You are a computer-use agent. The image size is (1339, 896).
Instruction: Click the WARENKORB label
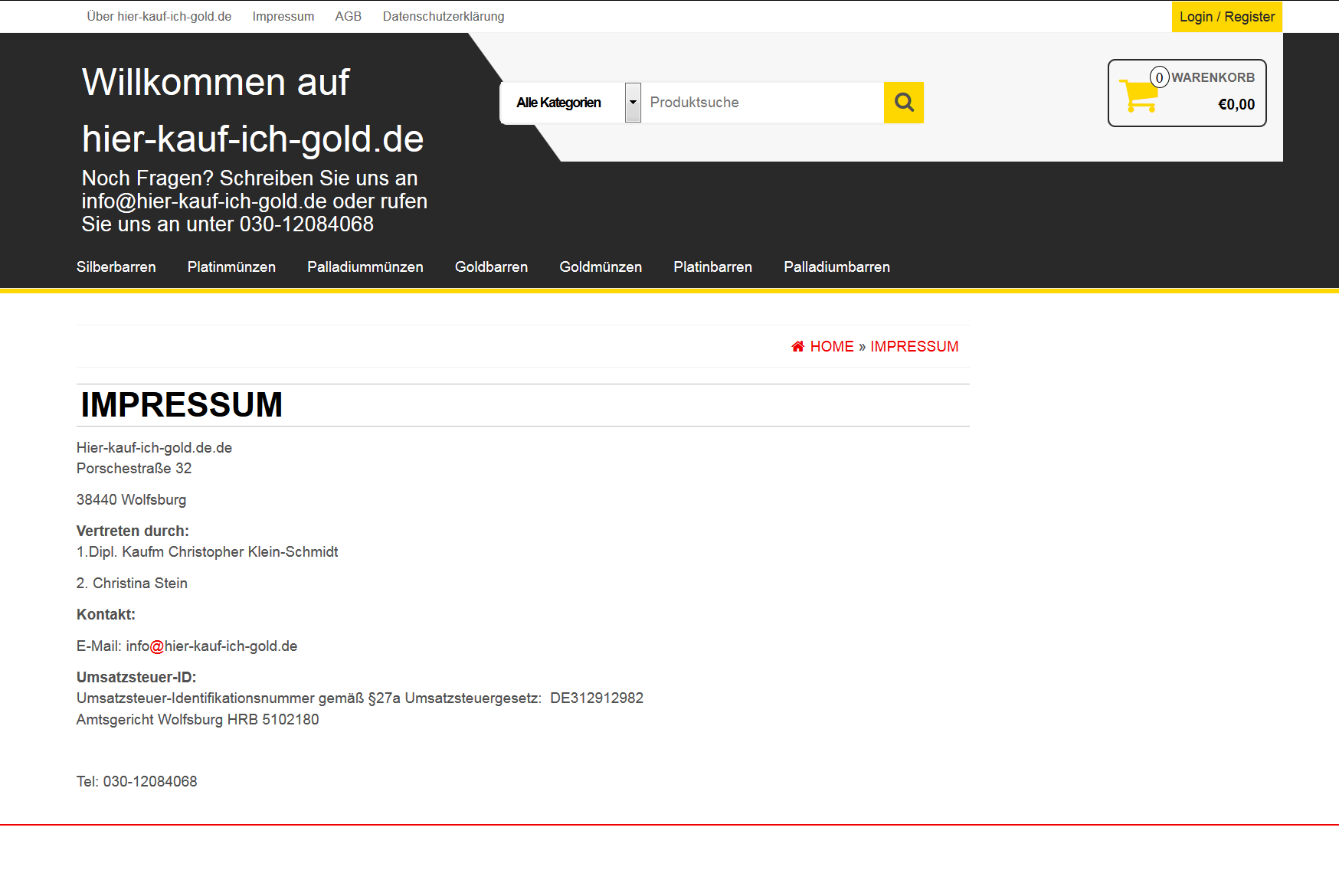pos(1213,77)
